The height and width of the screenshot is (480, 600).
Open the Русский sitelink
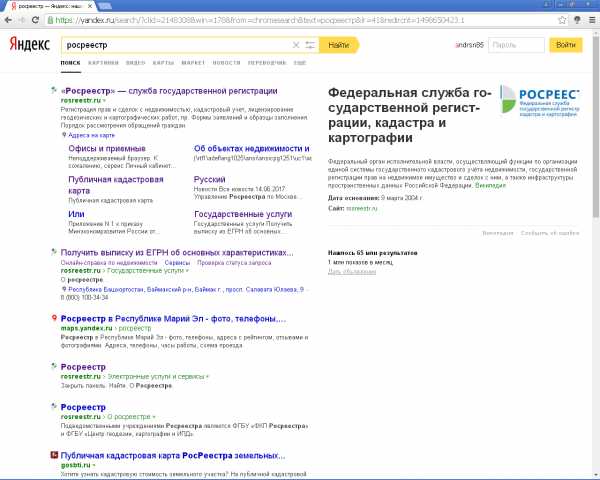click(209, 180)
